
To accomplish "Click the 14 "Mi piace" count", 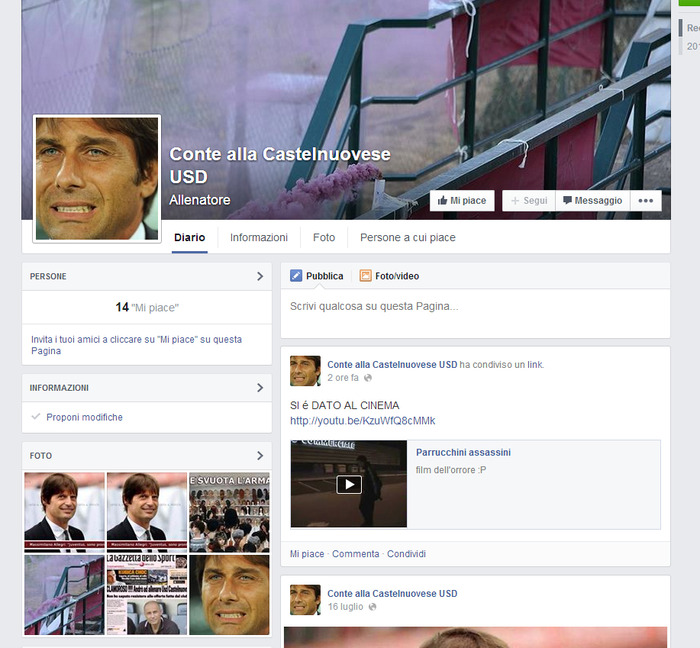I will [147, 307].
